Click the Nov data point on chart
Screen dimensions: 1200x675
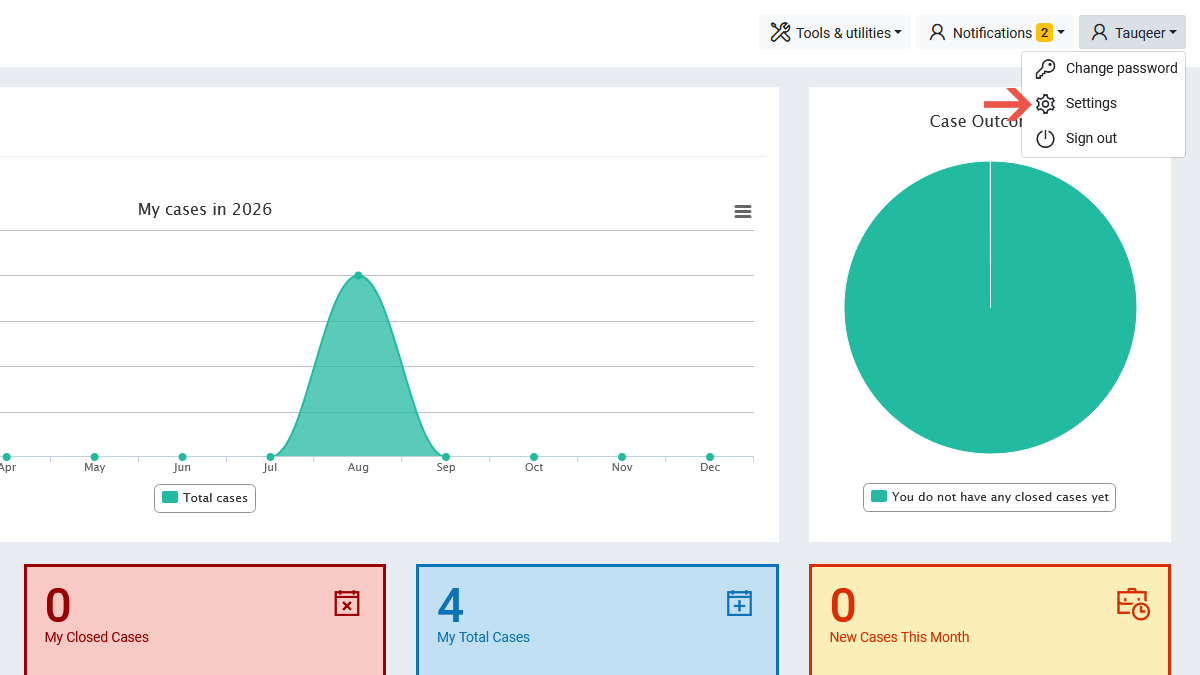(x=622, y=457)
